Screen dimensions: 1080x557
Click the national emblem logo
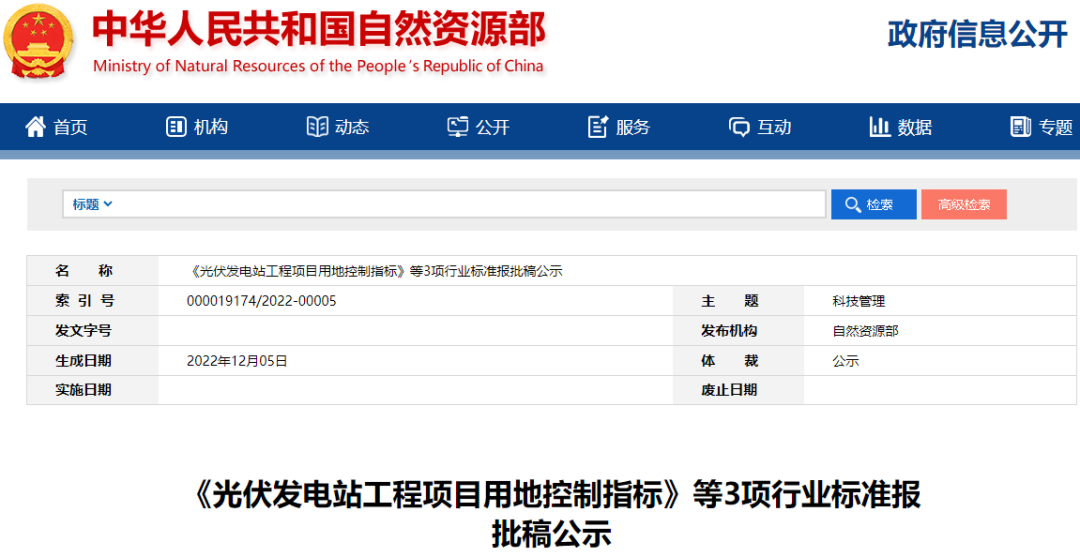click(x=40, y=41)
